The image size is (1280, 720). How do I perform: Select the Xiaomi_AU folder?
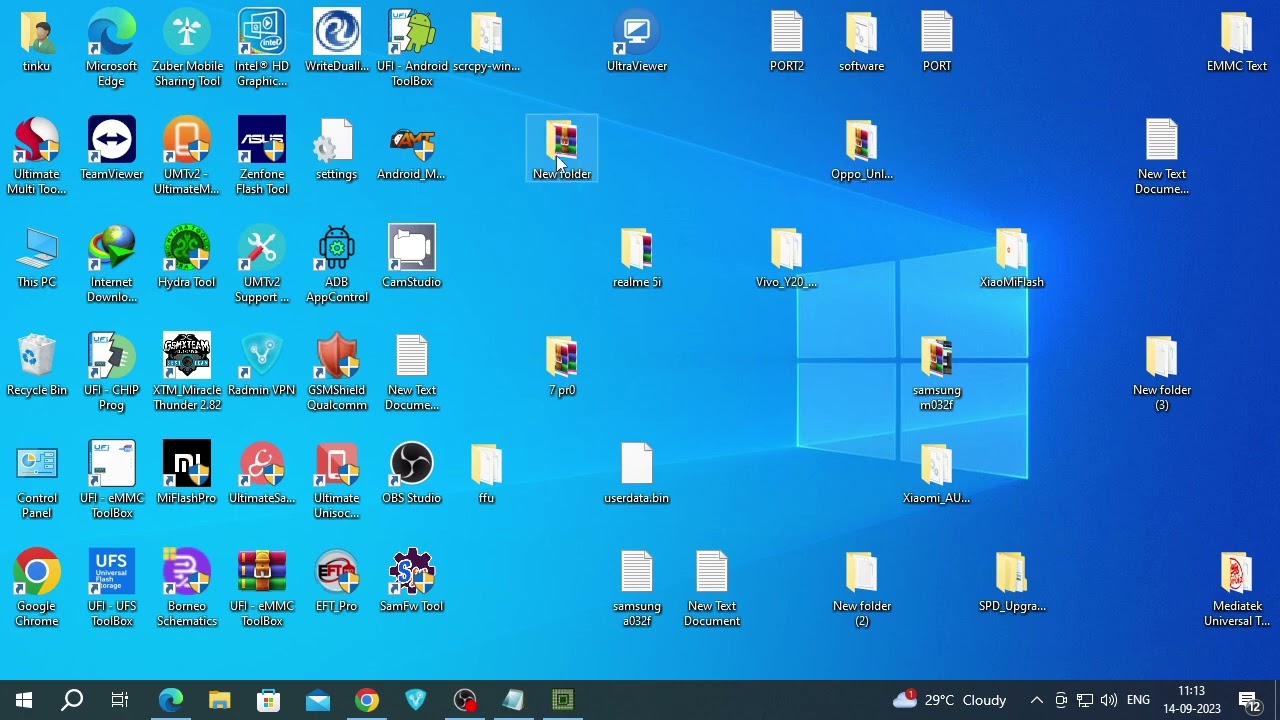coord(937,474)
